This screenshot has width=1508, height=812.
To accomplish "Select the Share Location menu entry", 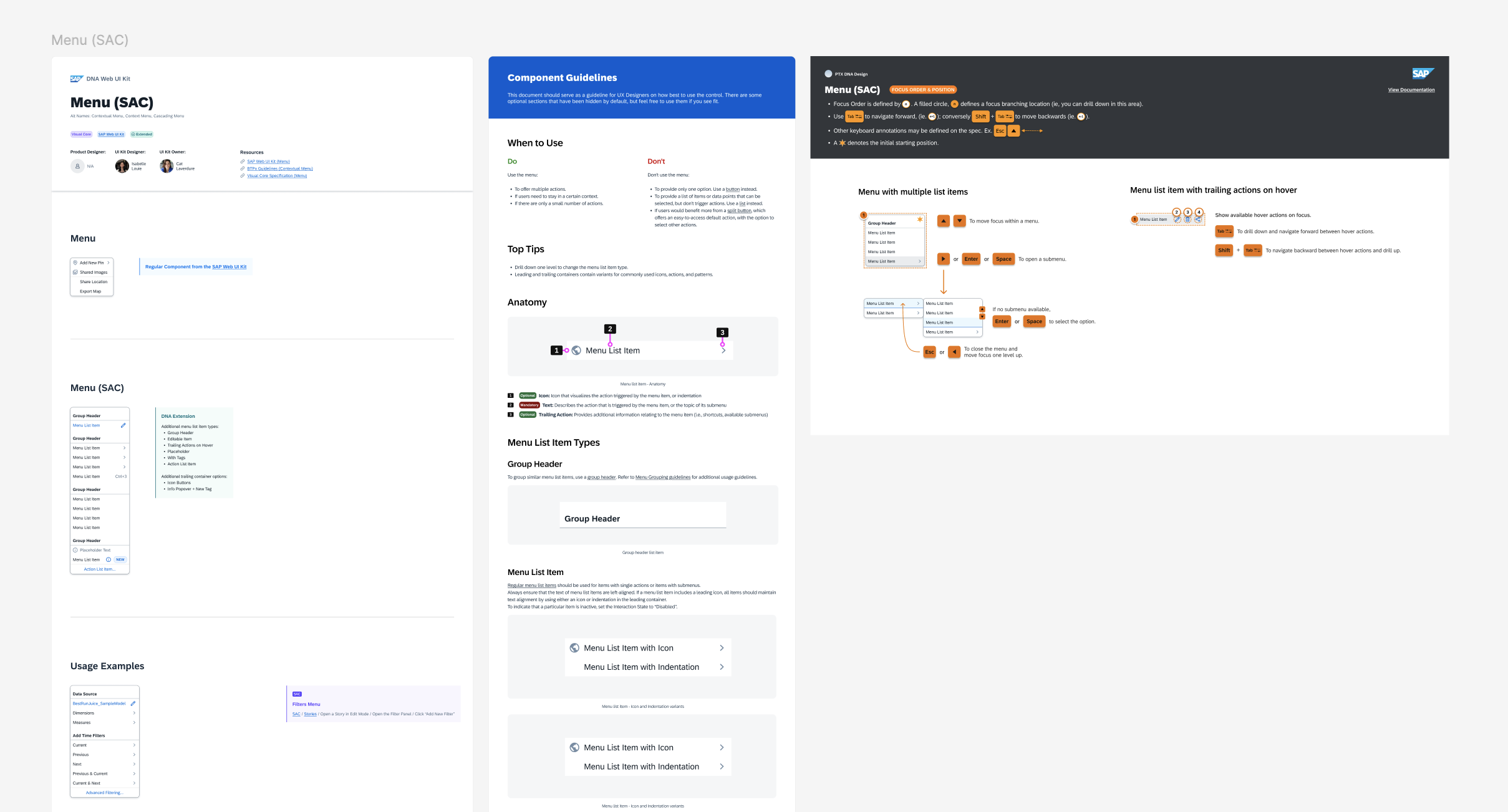I will pyautogui.click(x=94, y=282).
